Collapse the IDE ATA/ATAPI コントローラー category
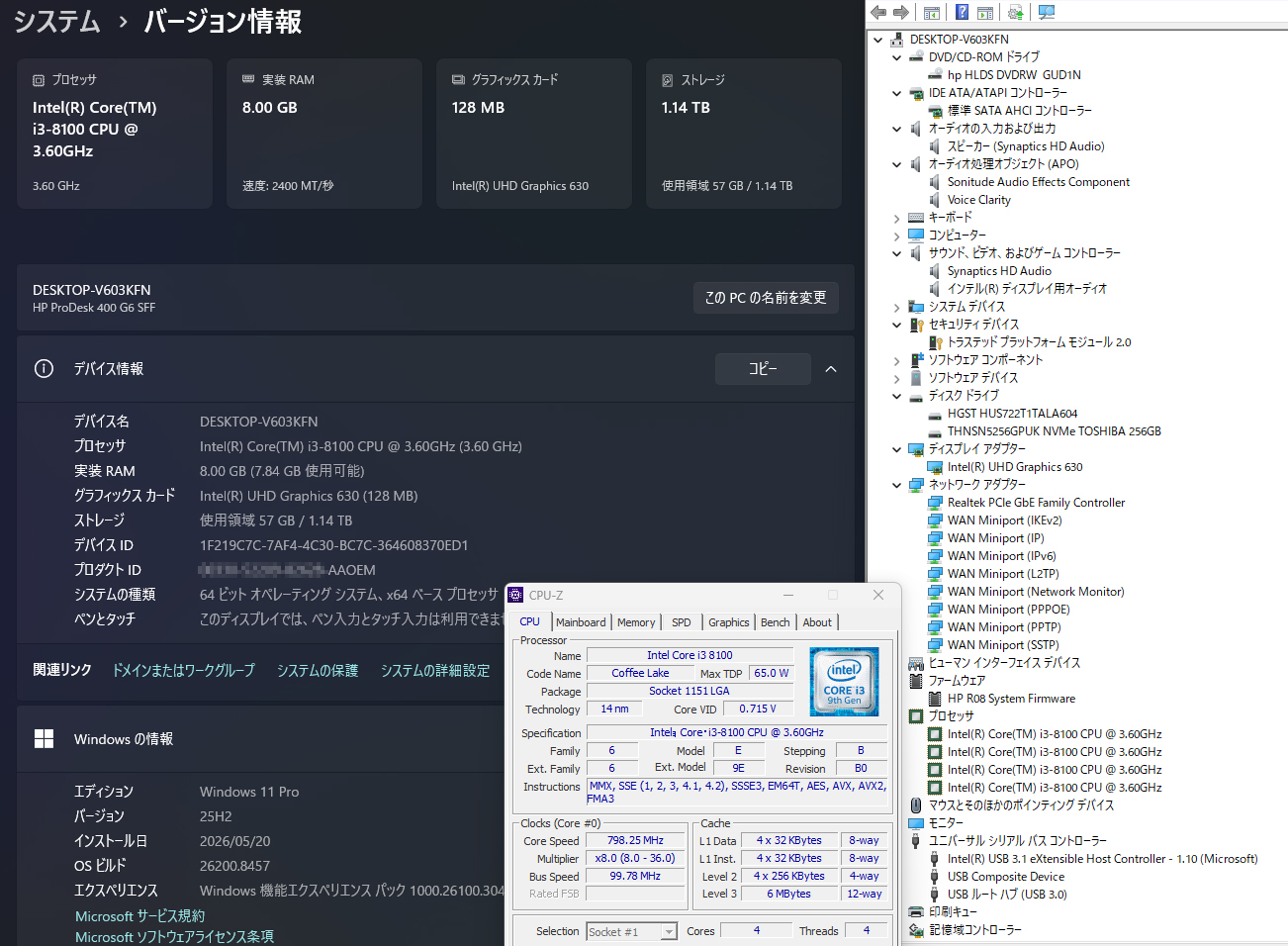 (x=897, y=93)
